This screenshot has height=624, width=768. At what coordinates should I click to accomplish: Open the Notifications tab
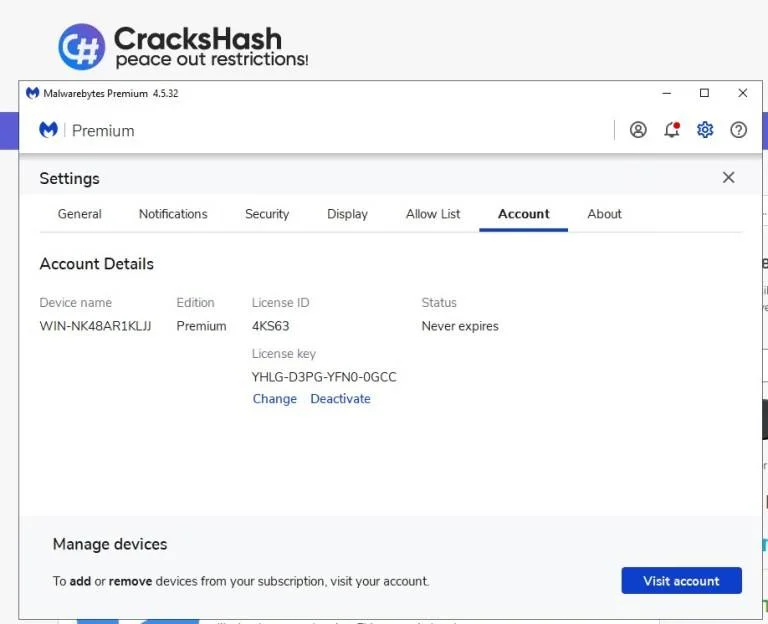pyautogui.click(x=173, y=214)
